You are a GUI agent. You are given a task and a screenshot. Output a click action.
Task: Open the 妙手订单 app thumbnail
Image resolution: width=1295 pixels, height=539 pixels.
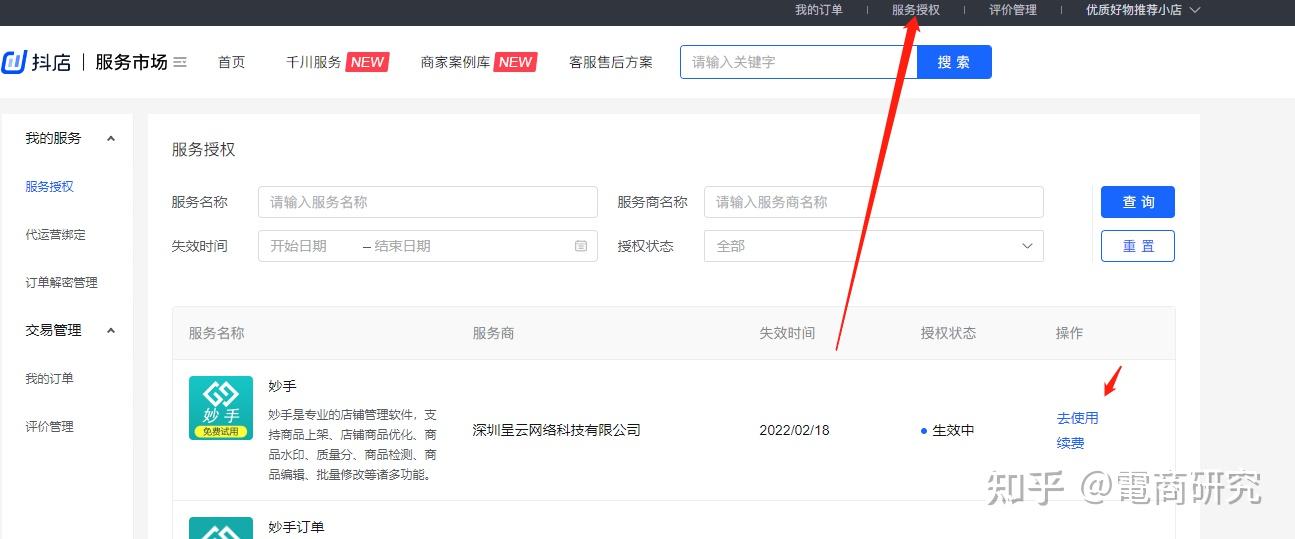point(221,528)
